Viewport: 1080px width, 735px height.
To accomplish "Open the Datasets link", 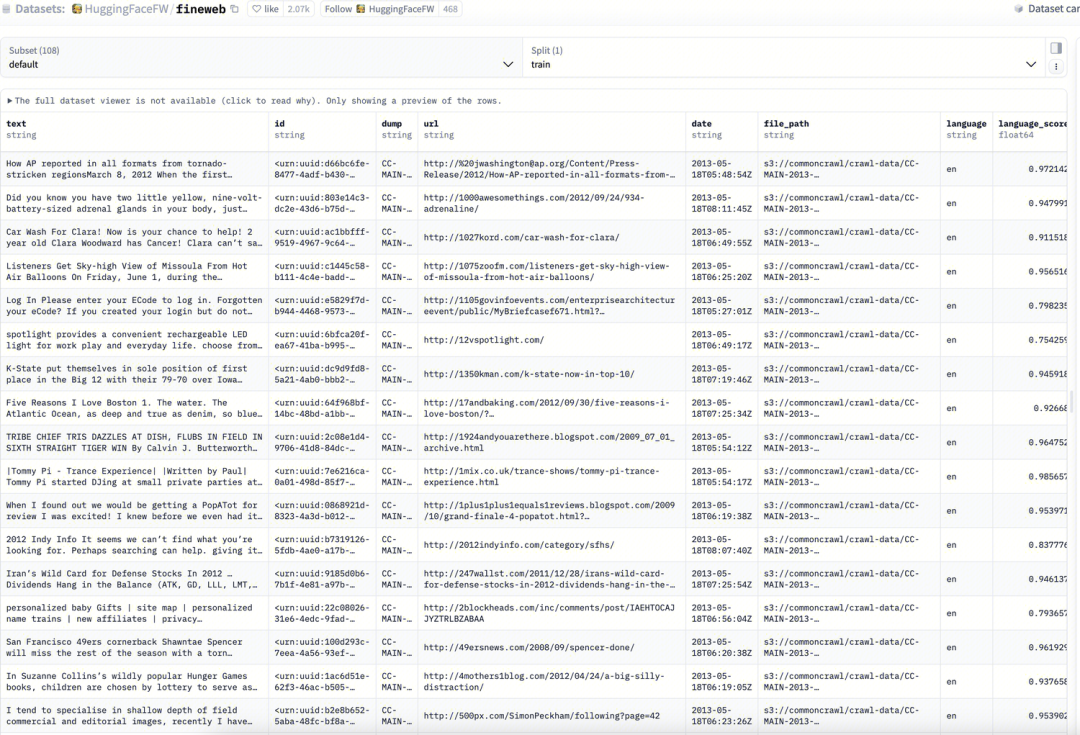I will point(40,9).
